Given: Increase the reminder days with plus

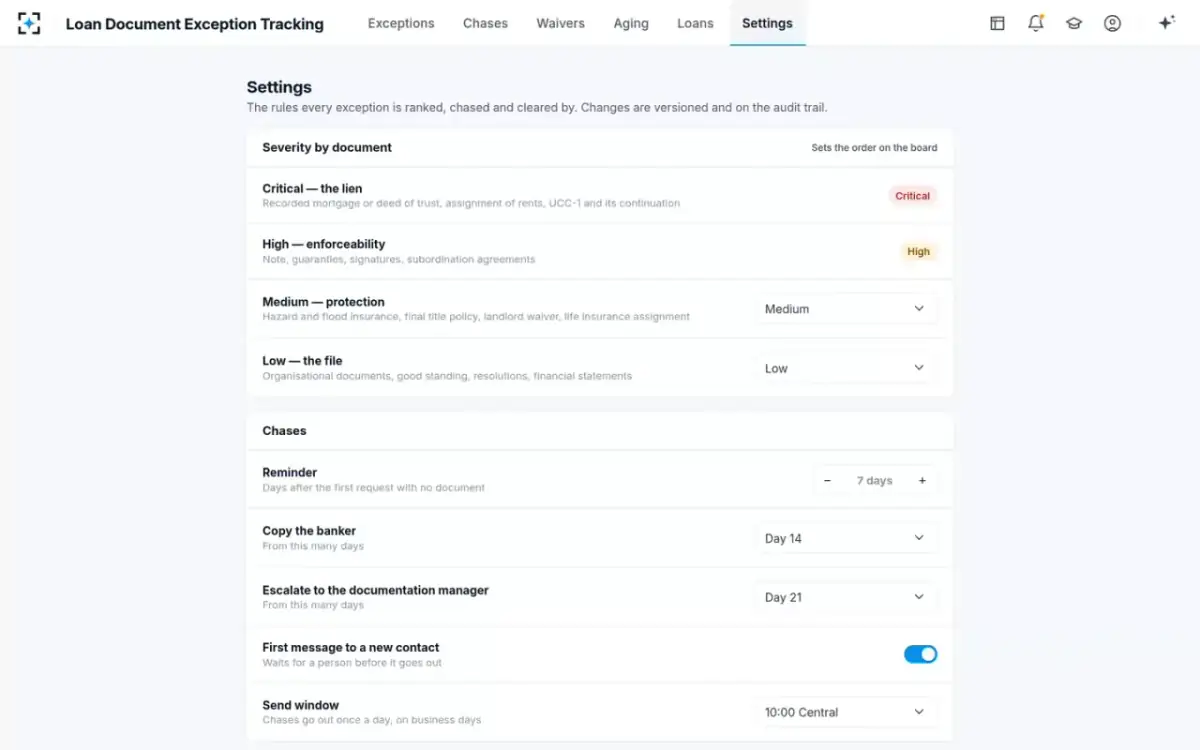Looking at the screenshot, I should [922, 481].
